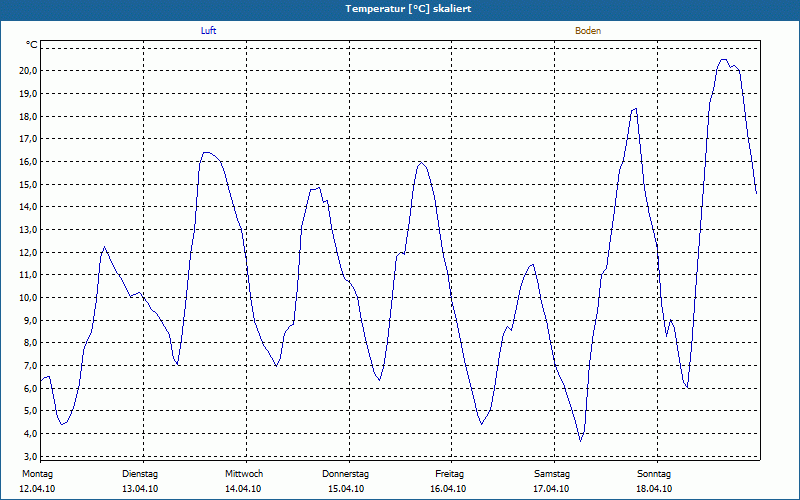
Task: Click the 13,0 y-axis value
Action: click(x=29, y=230)
